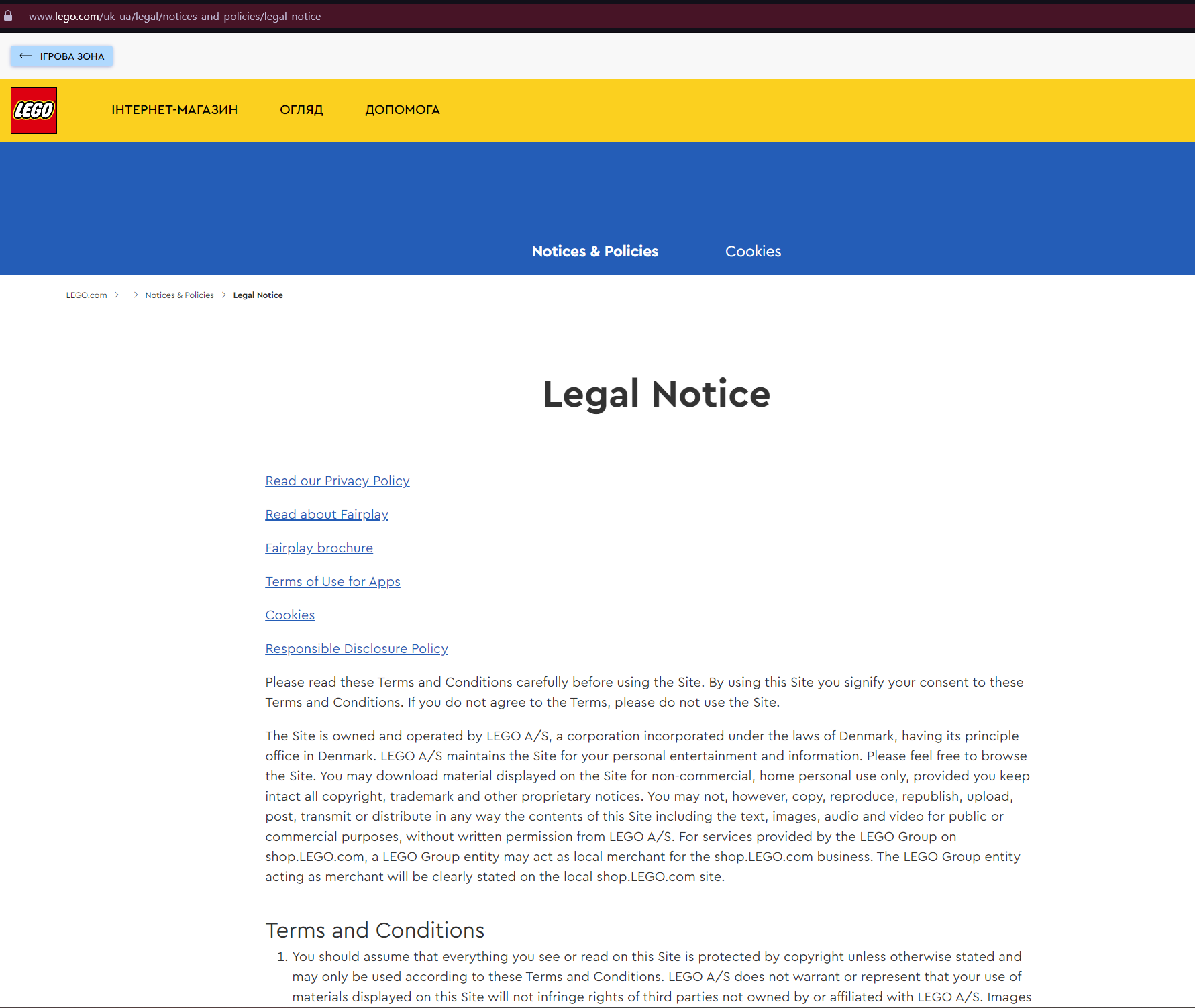Go to LEGO.com breadcrumb link
Image resolution: width=1195 pixels, height=1008 pixels.
coord(87,295)
